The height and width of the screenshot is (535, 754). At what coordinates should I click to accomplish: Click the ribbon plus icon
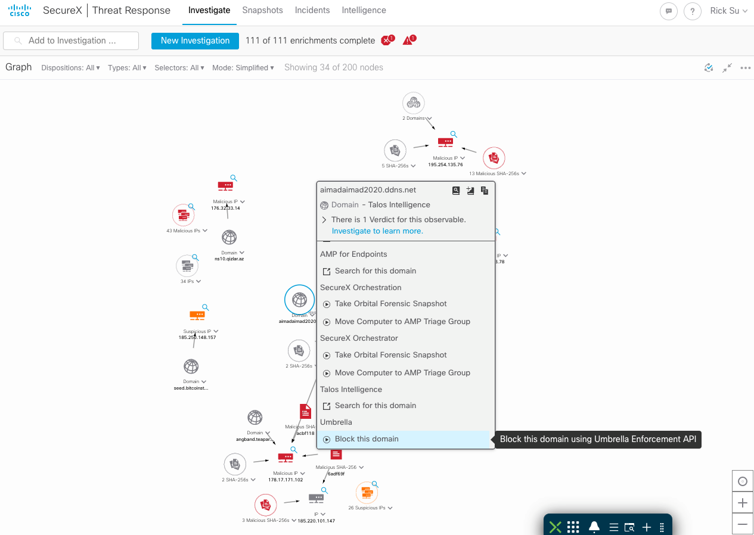(646, 527)
